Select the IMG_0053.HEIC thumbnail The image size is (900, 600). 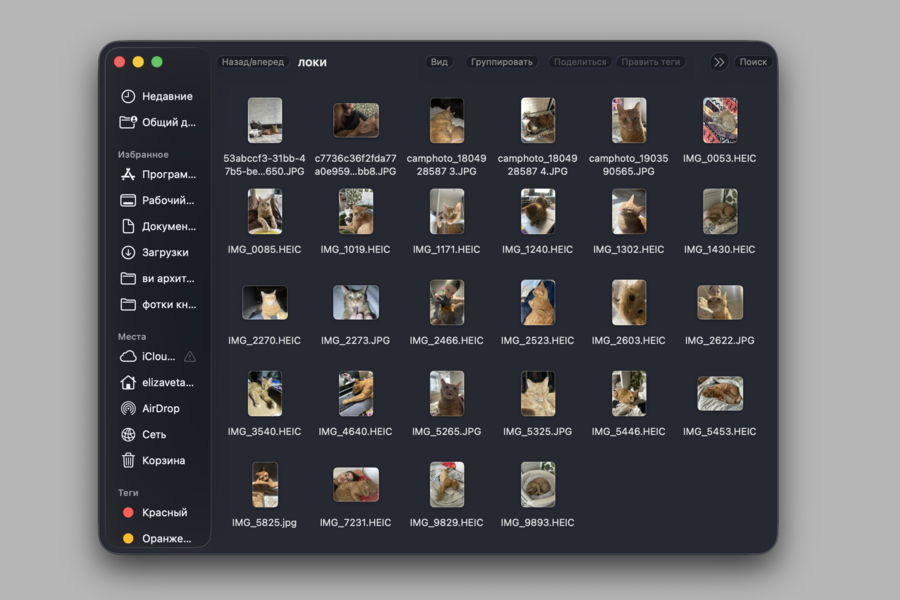pyautogui.click(x=720, y=121)
